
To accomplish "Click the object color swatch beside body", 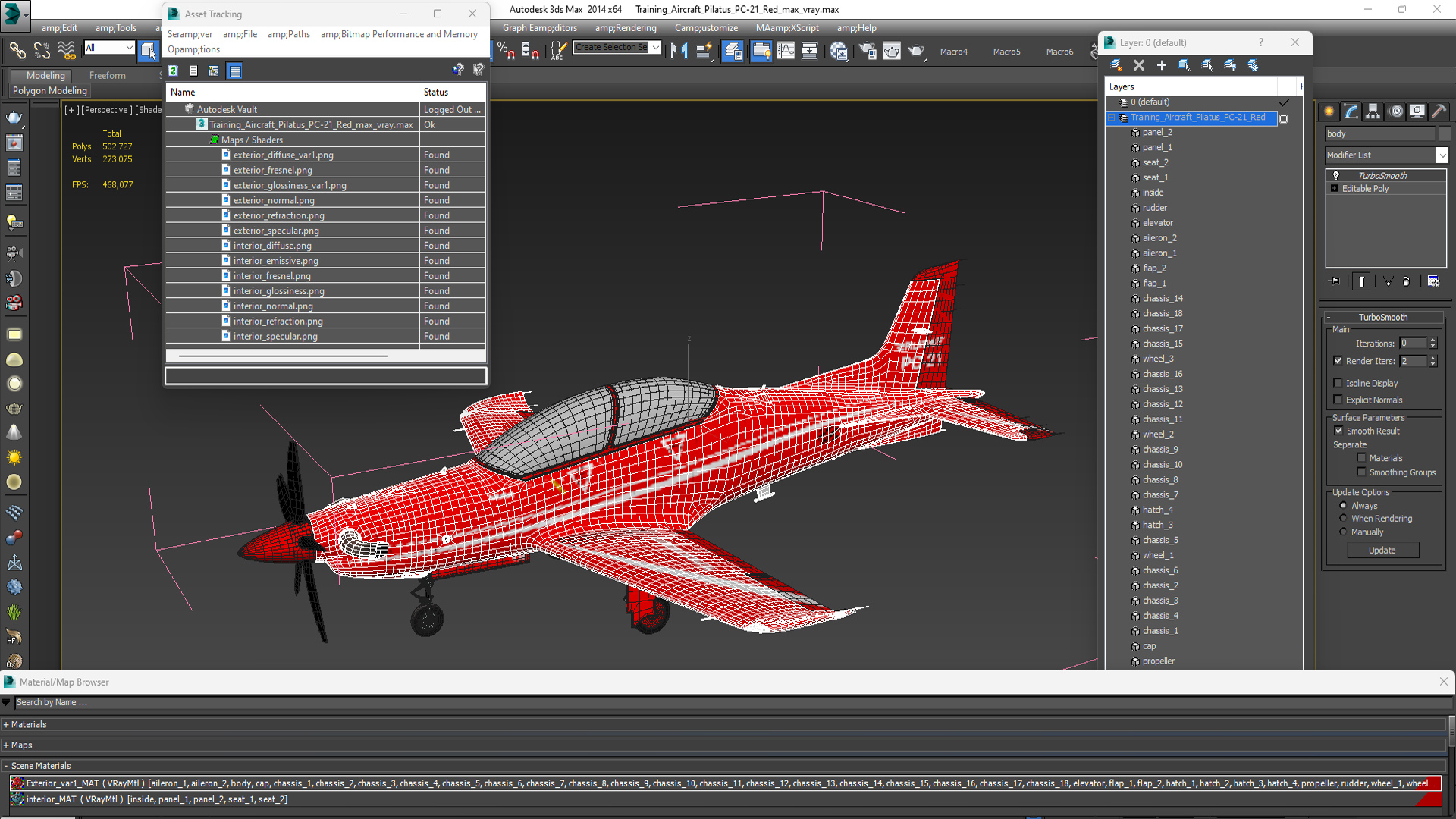I will [x=1444, y=133].
